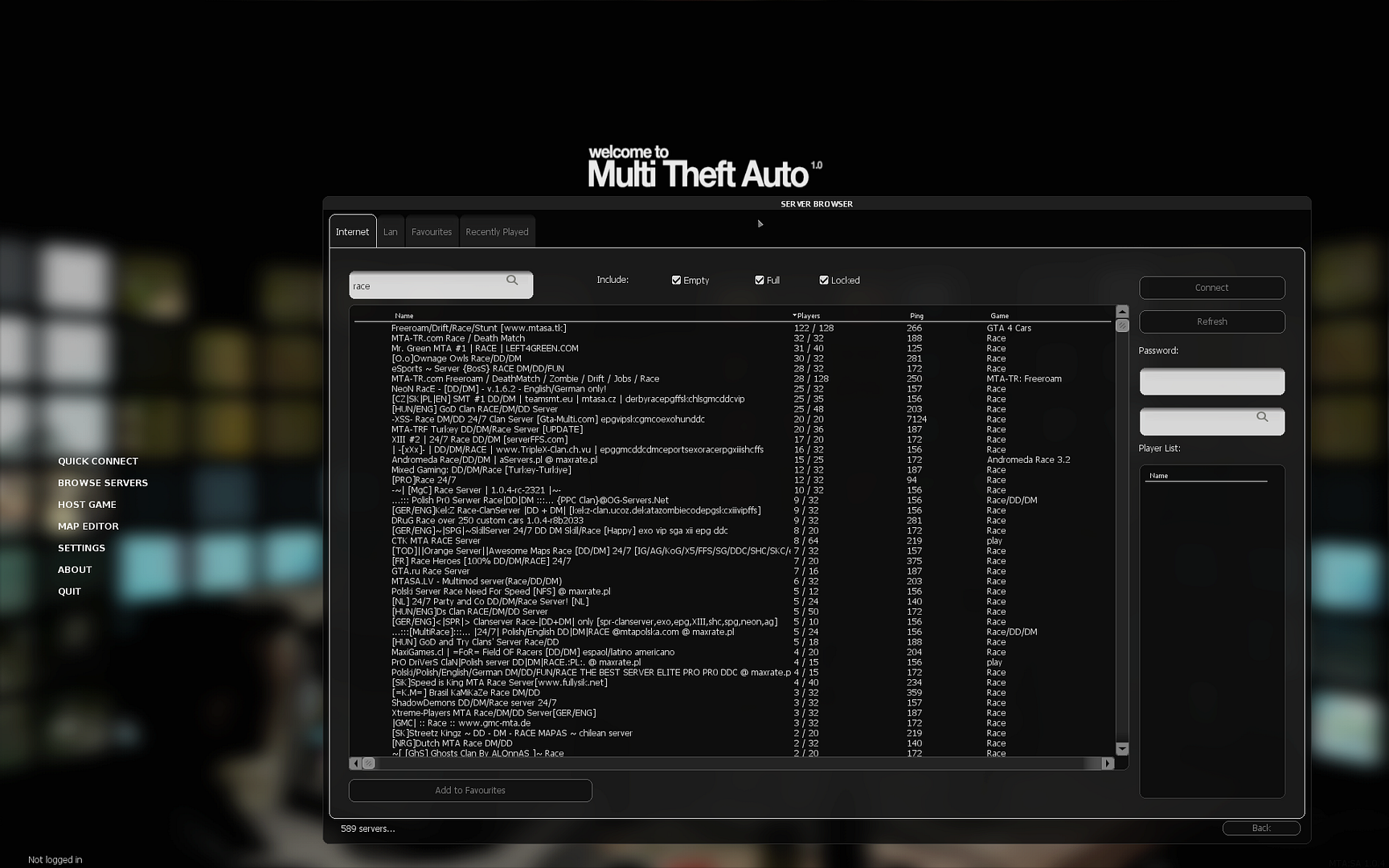Click the horizontal scrollbar left arrow
Viewport: 1389px width, 868px height.
click(x=355, y=764)
